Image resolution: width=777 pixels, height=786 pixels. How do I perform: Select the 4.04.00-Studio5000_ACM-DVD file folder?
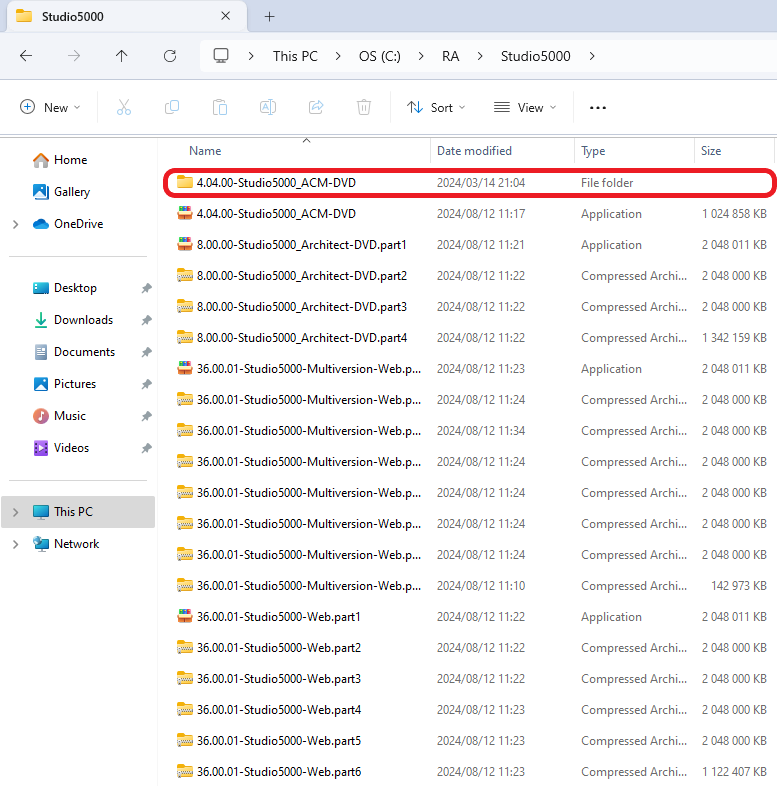[470, 183]
